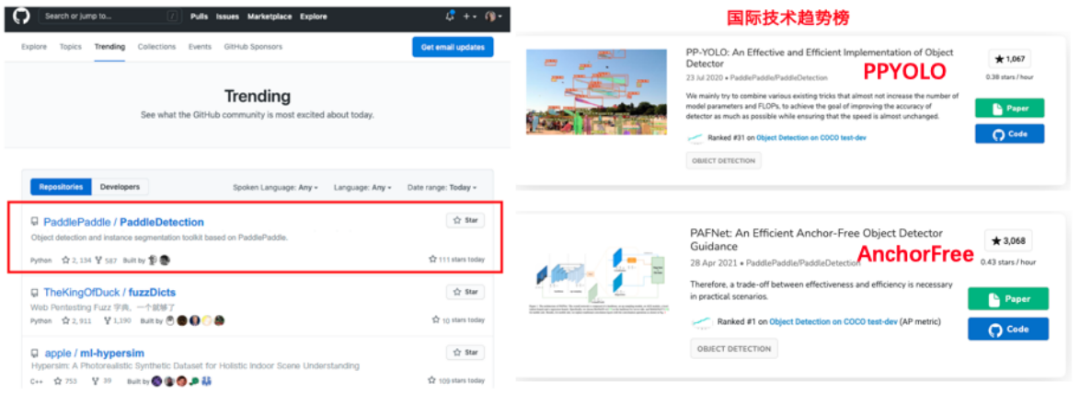Click the PAFNet Ranked #1 chart icon

coord(701,322)
